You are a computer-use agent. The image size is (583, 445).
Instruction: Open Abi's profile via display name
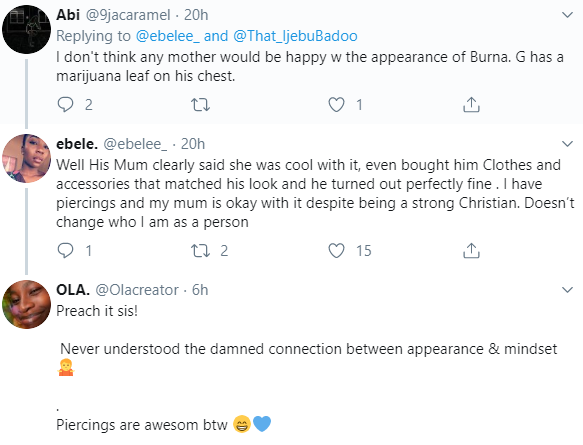pos(68,15)
